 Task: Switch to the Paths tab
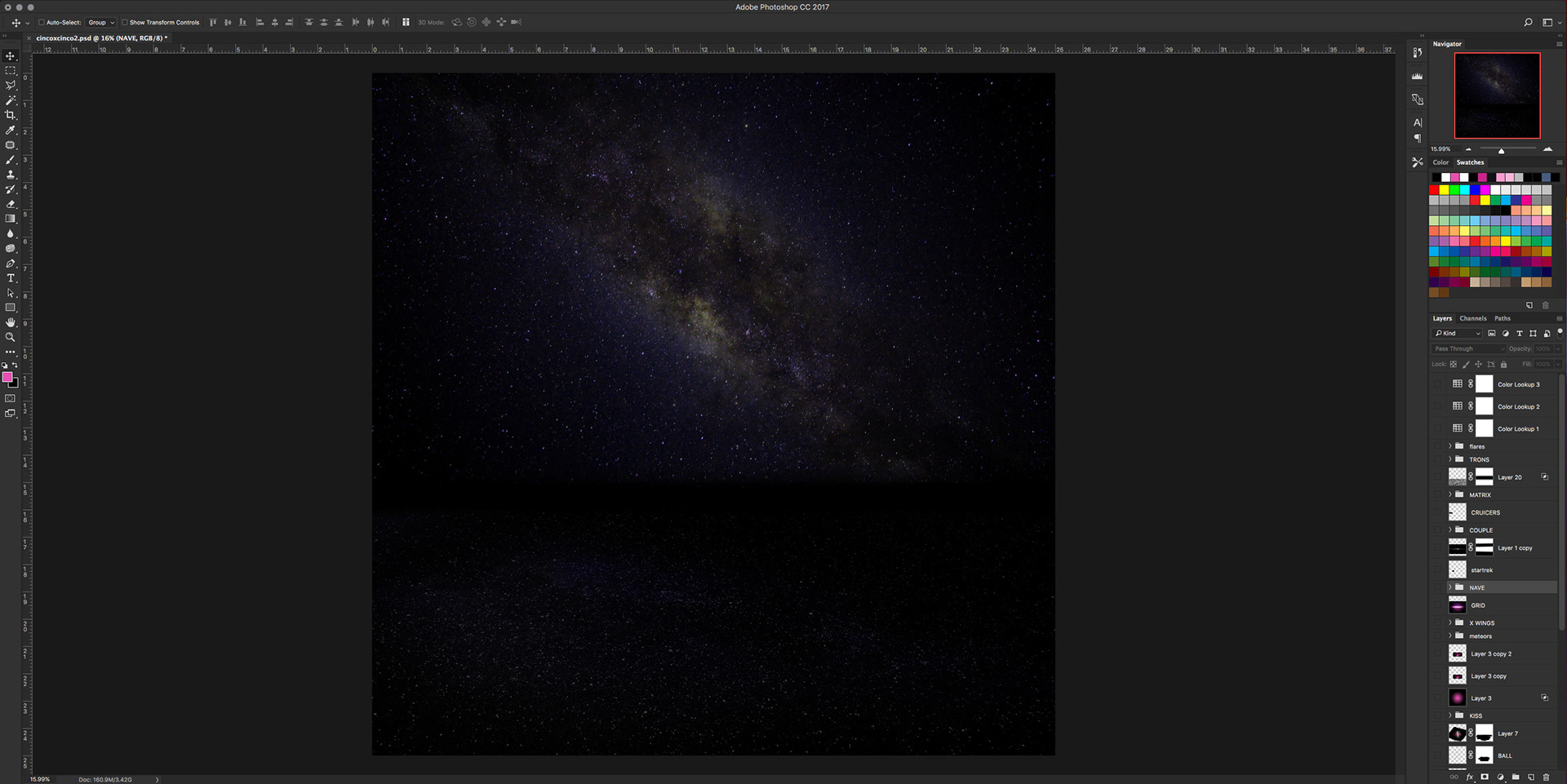pos(1503,318)
